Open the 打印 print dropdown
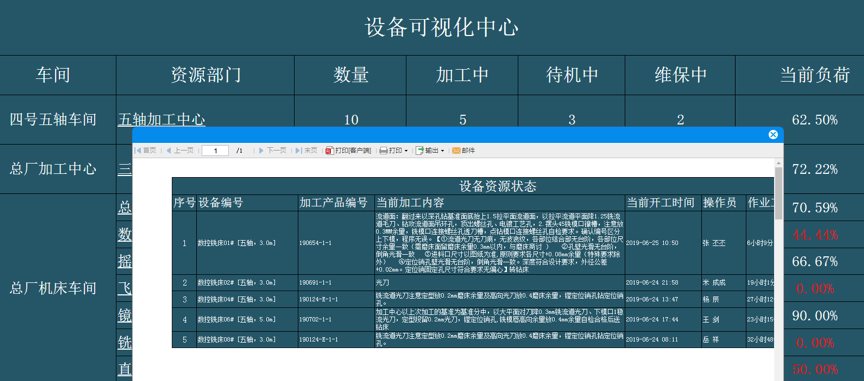Image resolution: width=864 pixels, height=381 pixels. (x=393, y=150)
